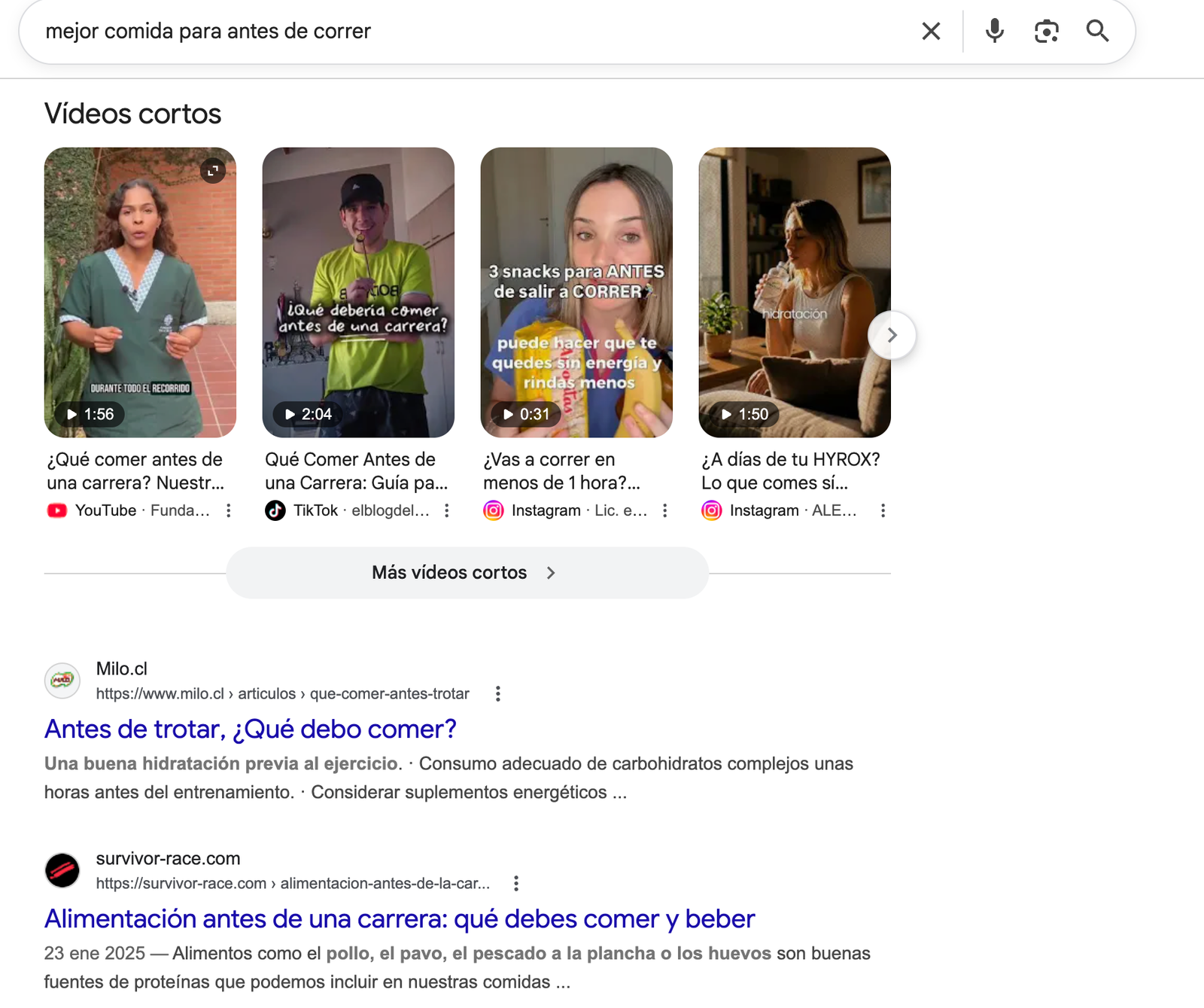Play the hidratación Instagram video thumbnail
The width and height of the screenshot is (1204, 1008).
(x=795, y=292)
